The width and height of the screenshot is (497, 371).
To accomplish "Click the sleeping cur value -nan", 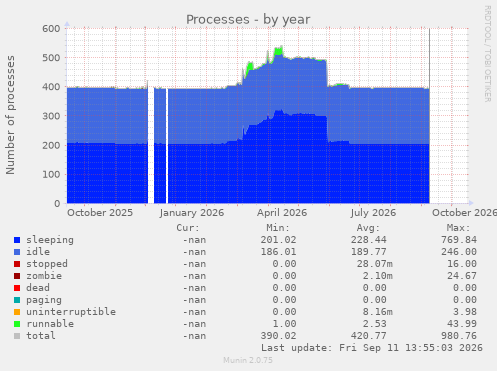I will pos(194,240).
